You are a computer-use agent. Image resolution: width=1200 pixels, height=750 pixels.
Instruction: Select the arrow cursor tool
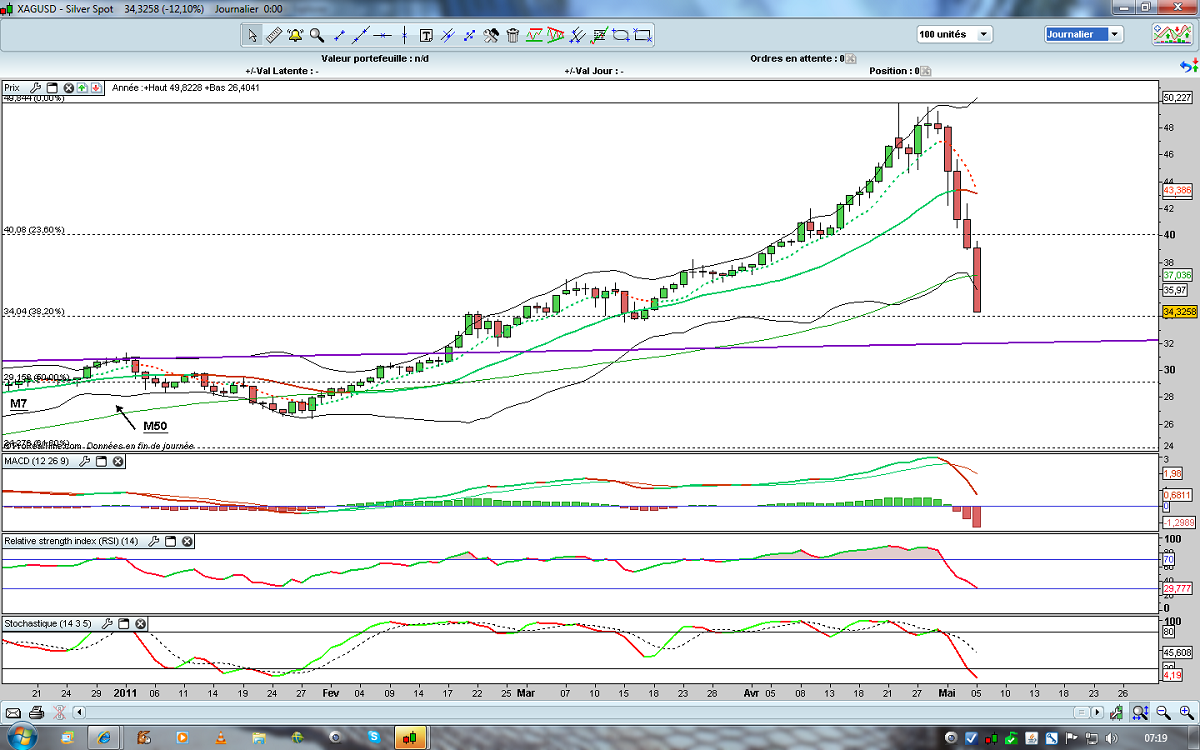click(x=253, y=35)
